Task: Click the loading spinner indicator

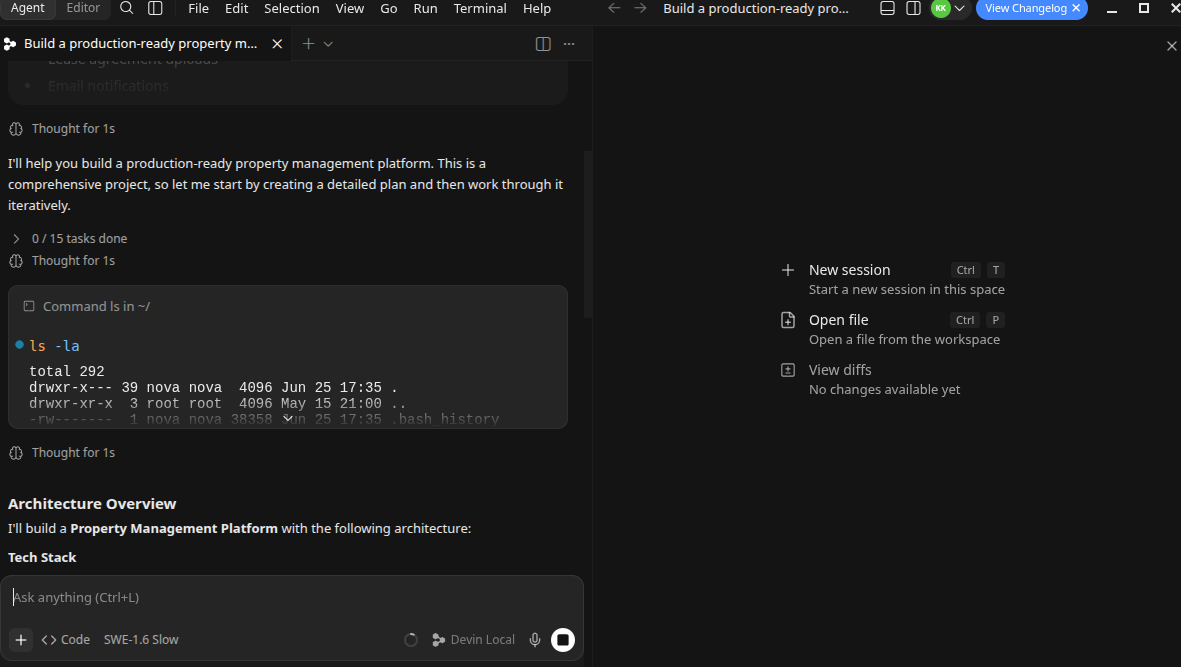Action: pos(410,640)
